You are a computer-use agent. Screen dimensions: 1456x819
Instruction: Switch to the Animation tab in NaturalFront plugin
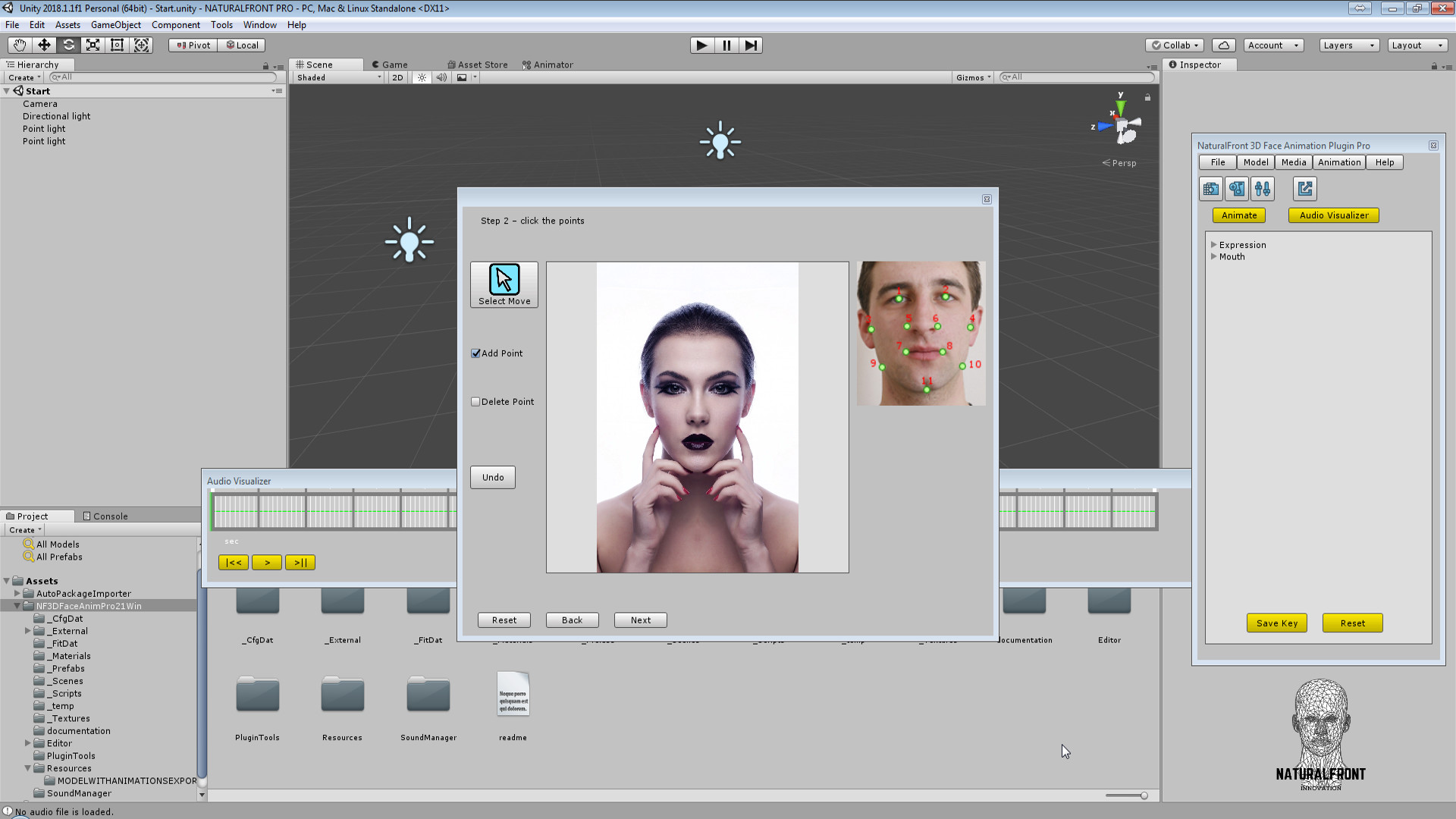click(x=1338, y=162)
